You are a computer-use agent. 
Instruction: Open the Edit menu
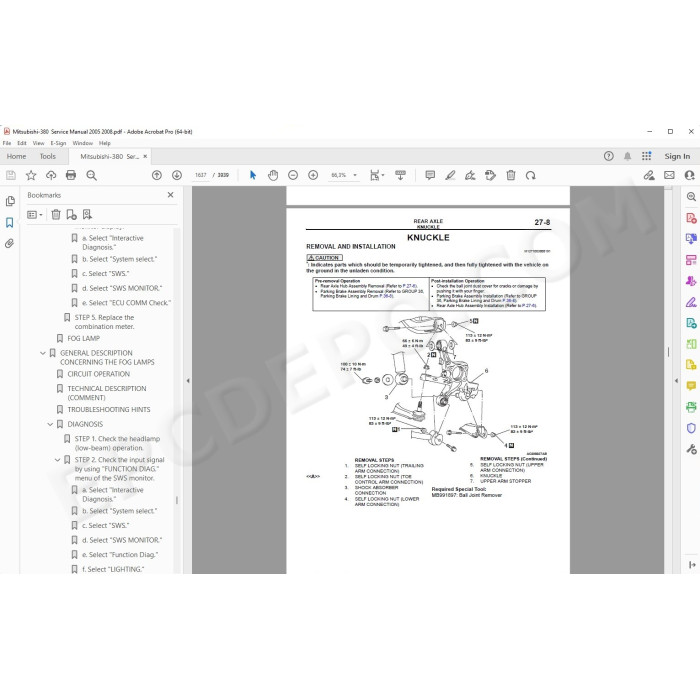(x=22, y=143)
